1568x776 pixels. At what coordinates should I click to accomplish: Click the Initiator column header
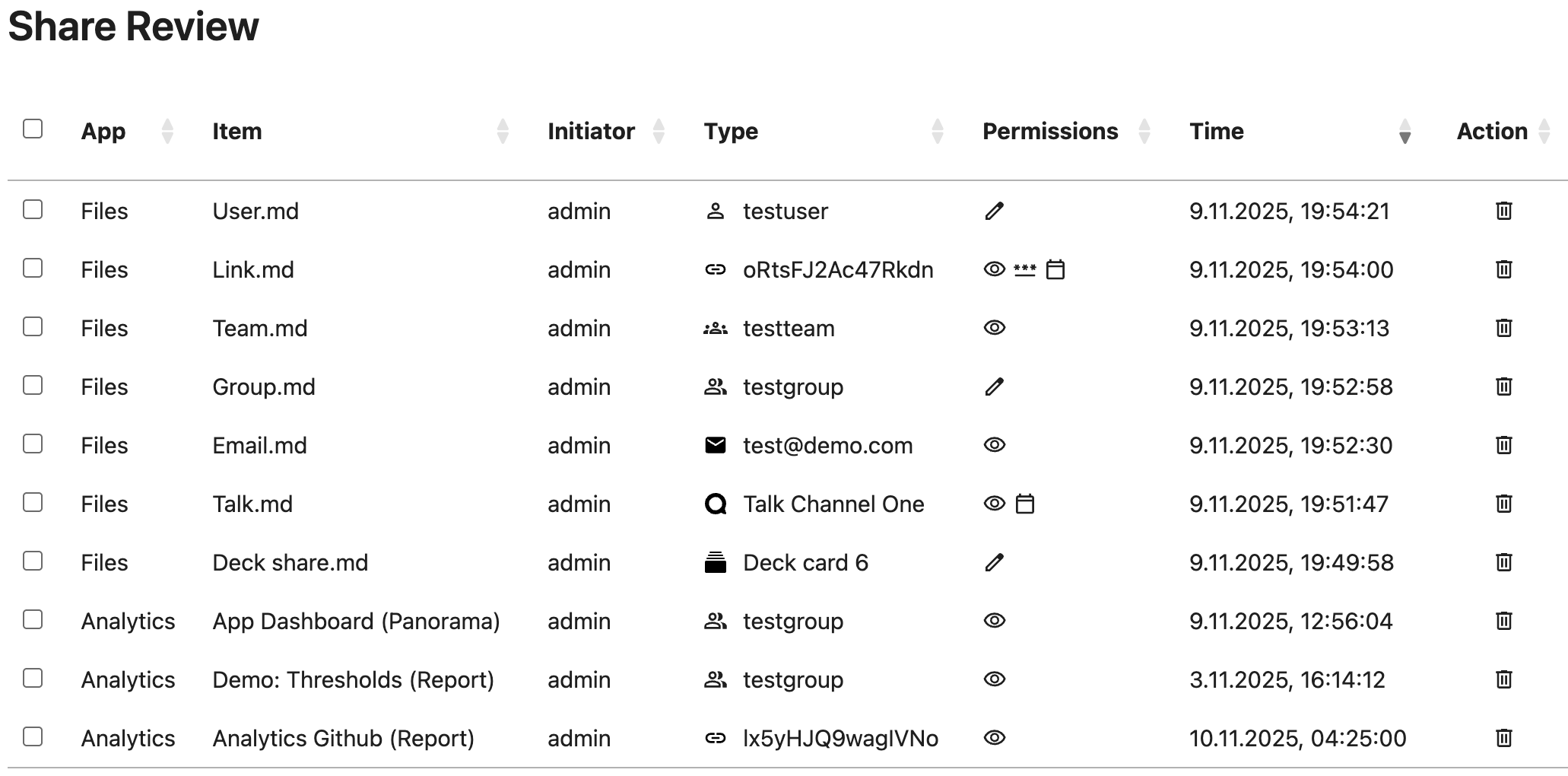coord(591,131)
